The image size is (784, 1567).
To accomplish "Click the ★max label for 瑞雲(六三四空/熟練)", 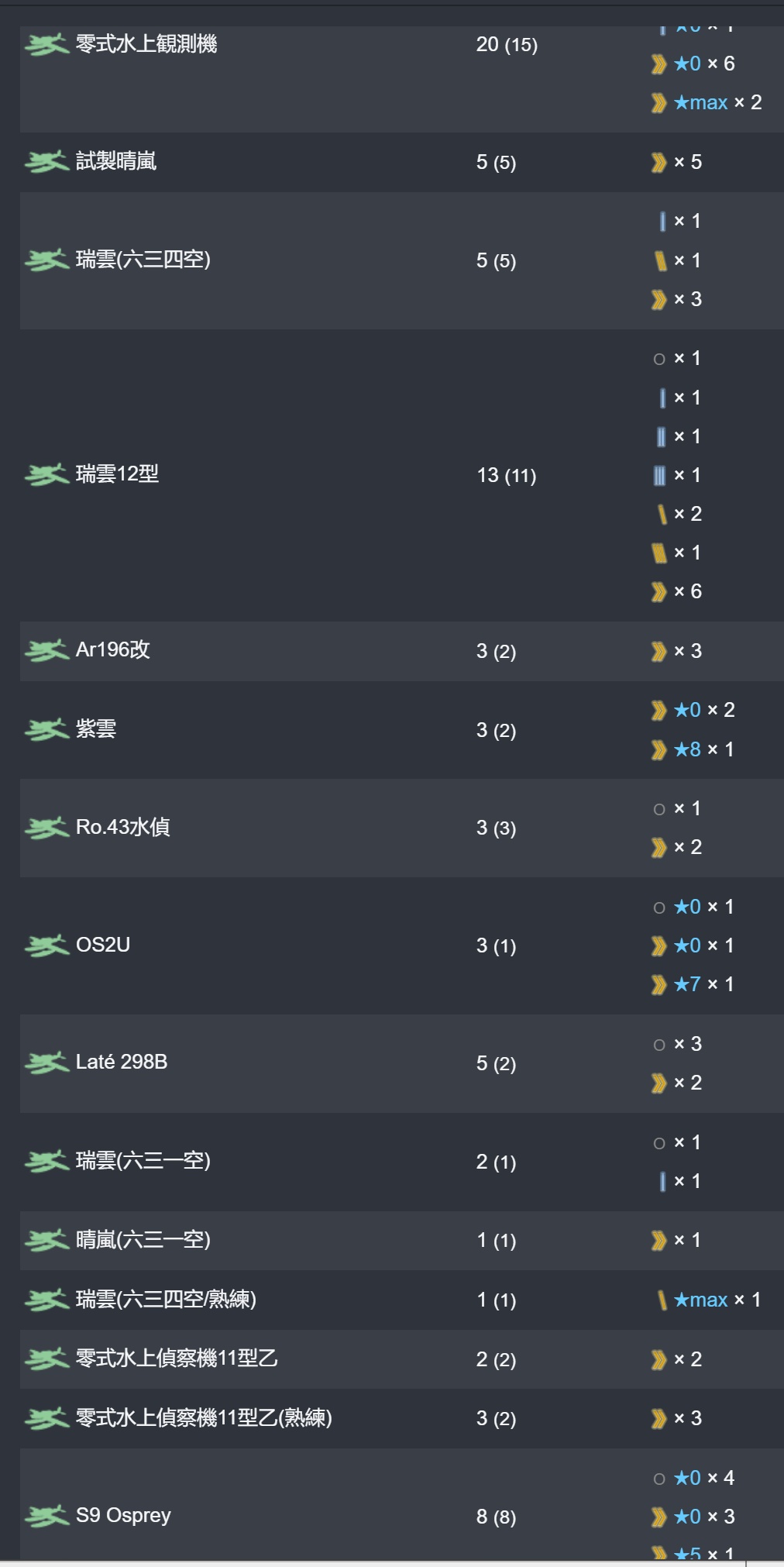I will pyautogui.click(x=700, y=1300).
